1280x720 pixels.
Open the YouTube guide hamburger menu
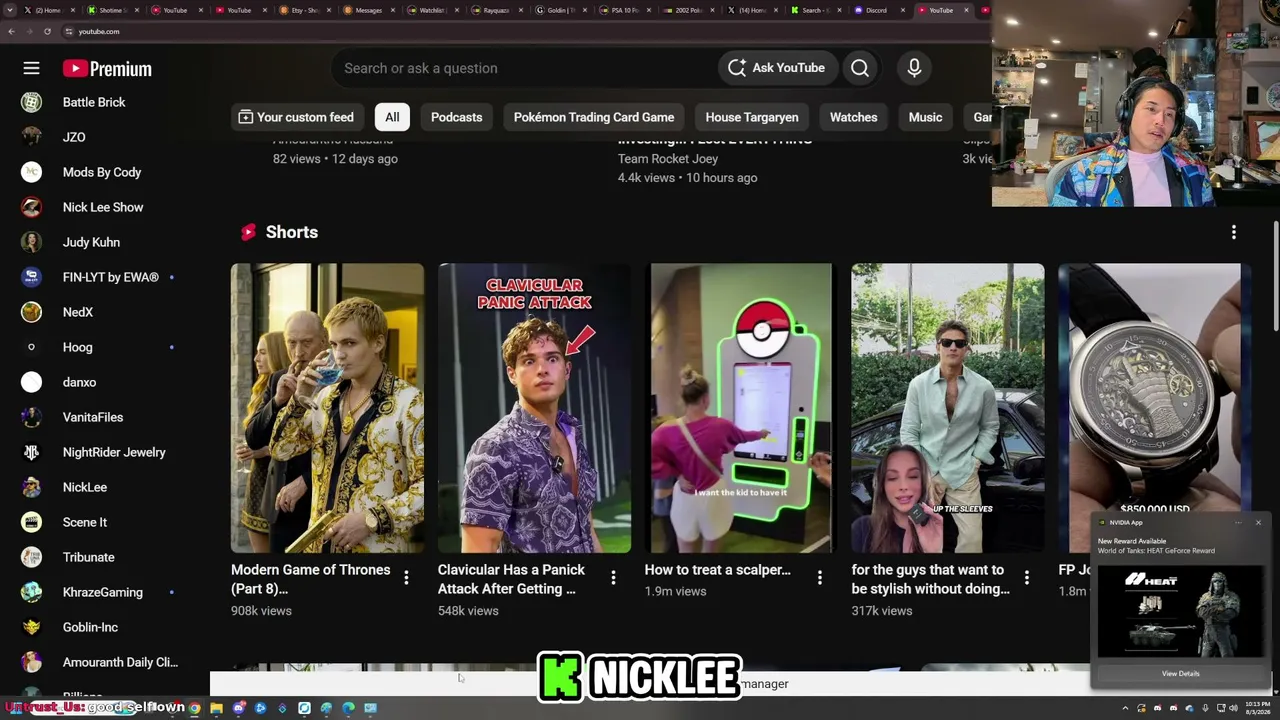click(x=31, y=68)
